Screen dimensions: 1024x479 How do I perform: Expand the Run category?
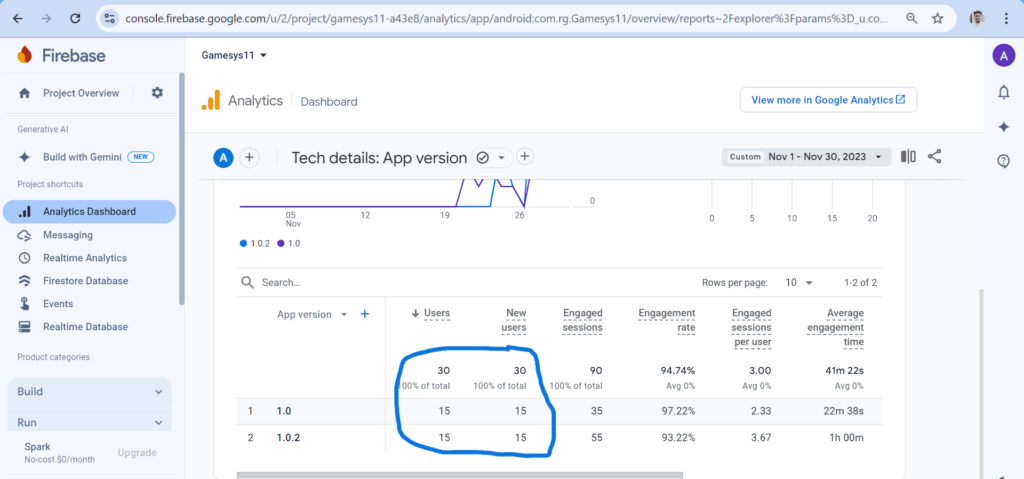tap(89, 423)
